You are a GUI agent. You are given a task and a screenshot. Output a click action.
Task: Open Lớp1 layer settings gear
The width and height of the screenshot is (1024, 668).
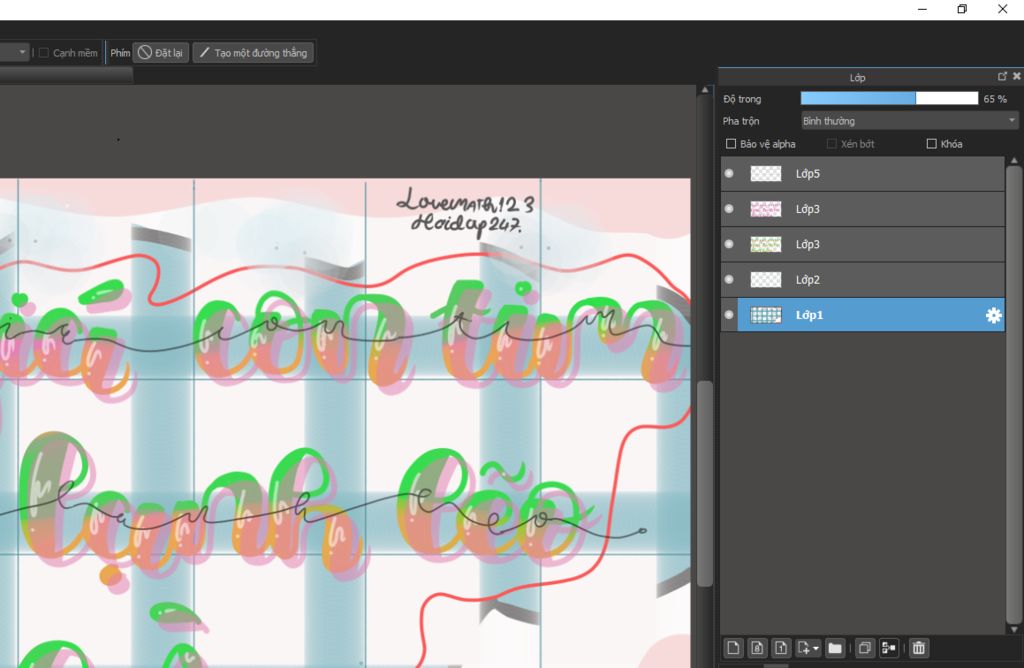pos(993,315)
